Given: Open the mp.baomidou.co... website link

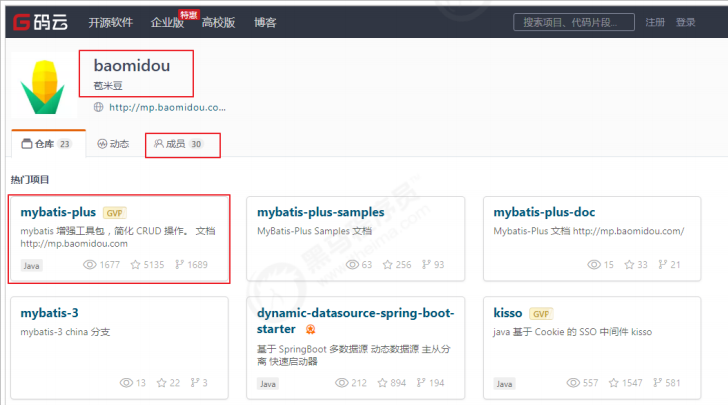Looking at the screenshot, I should pos(167,107).
